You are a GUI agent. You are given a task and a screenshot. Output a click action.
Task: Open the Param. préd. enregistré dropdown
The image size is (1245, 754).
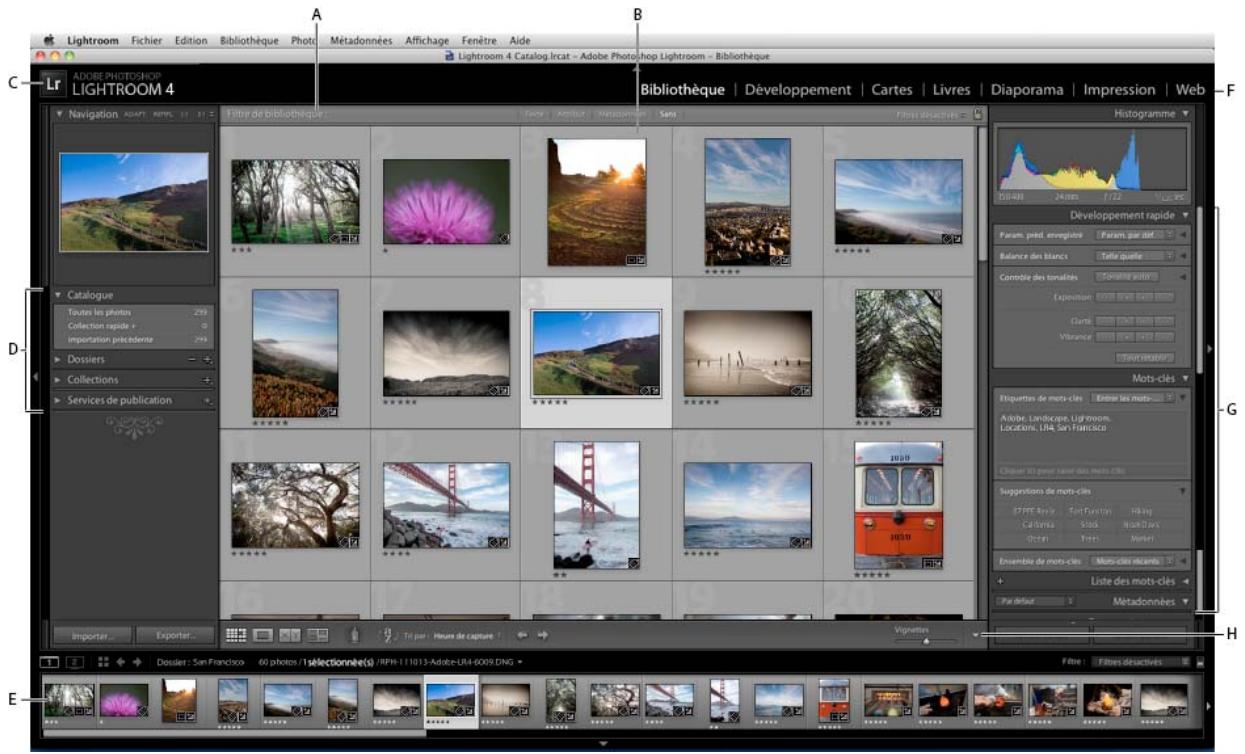(1134, 234)
